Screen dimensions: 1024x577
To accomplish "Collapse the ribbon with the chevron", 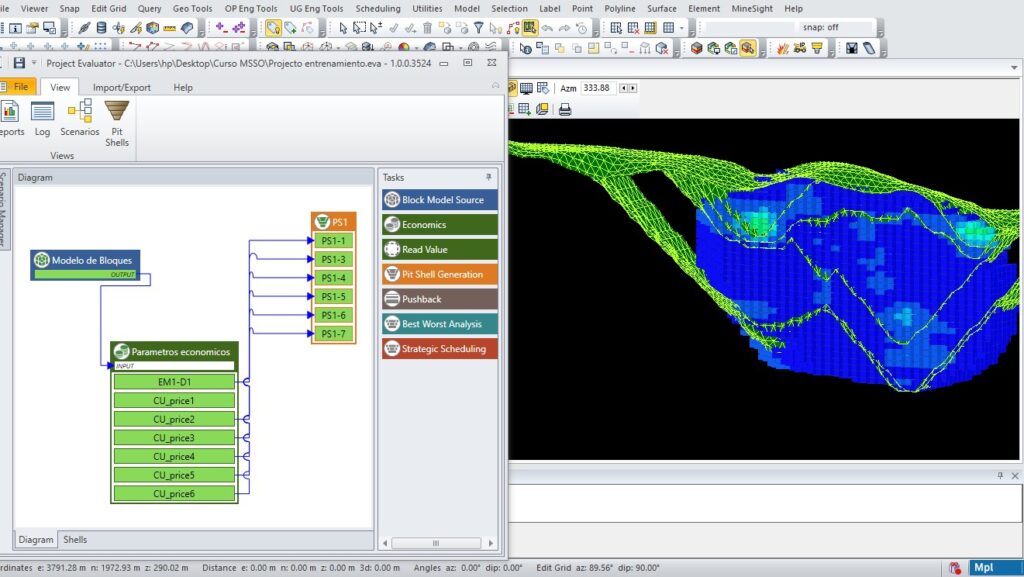I will pyautogui.click(x=496, y=86).
